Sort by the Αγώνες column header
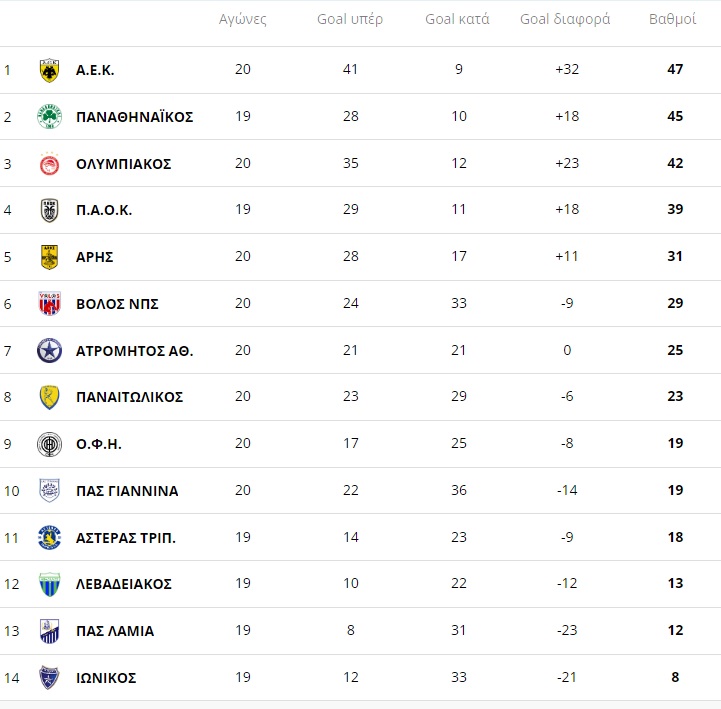The height and width of the screenshot is (709, 721). [x=242, y=19]
